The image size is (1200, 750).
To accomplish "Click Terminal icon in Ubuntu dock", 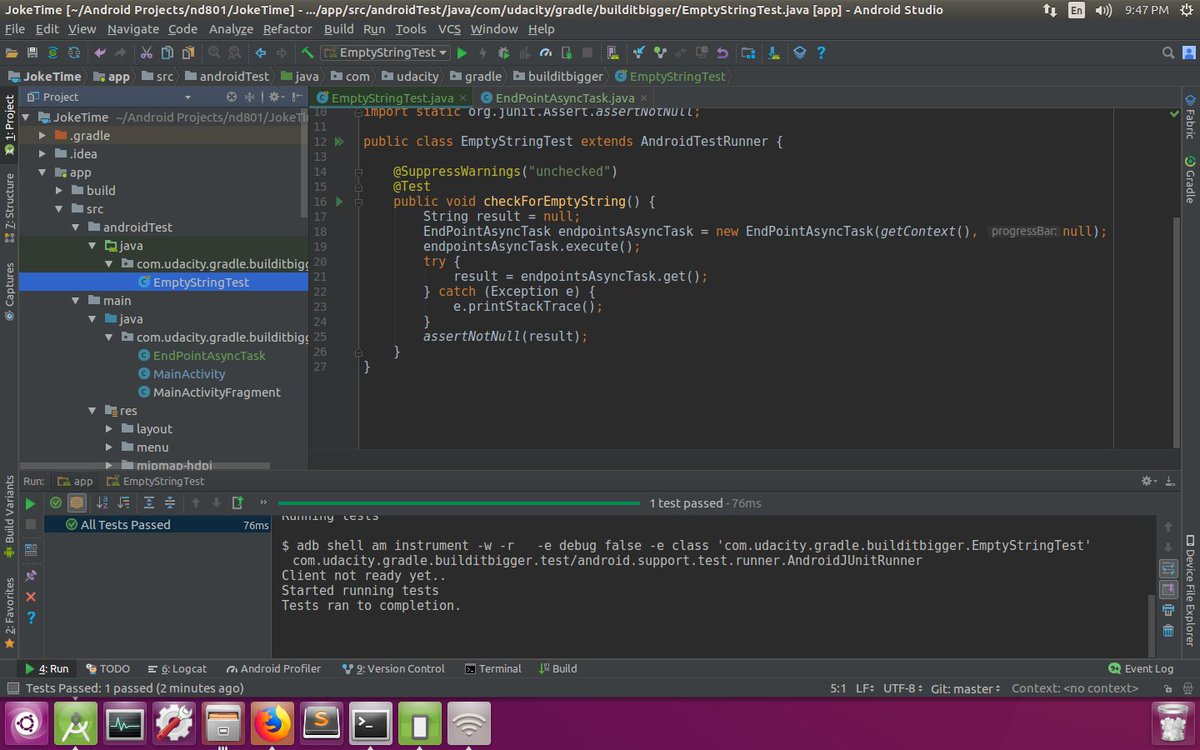I will (x=370, y=723).
